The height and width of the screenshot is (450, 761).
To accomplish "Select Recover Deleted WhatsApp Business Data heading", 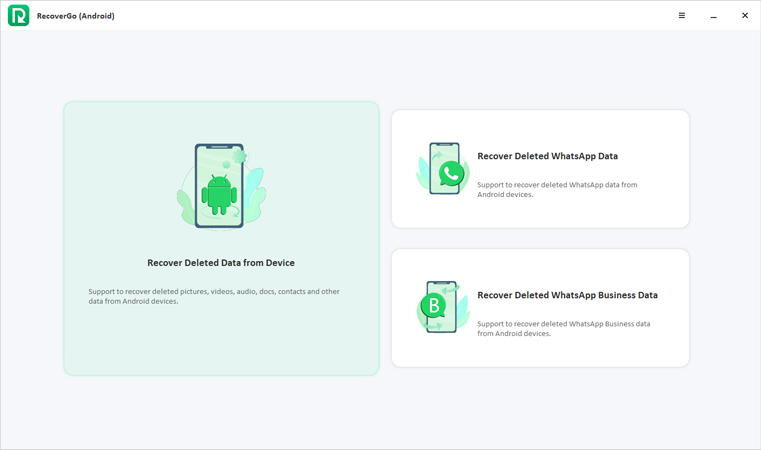I will (x=567, y=295).
